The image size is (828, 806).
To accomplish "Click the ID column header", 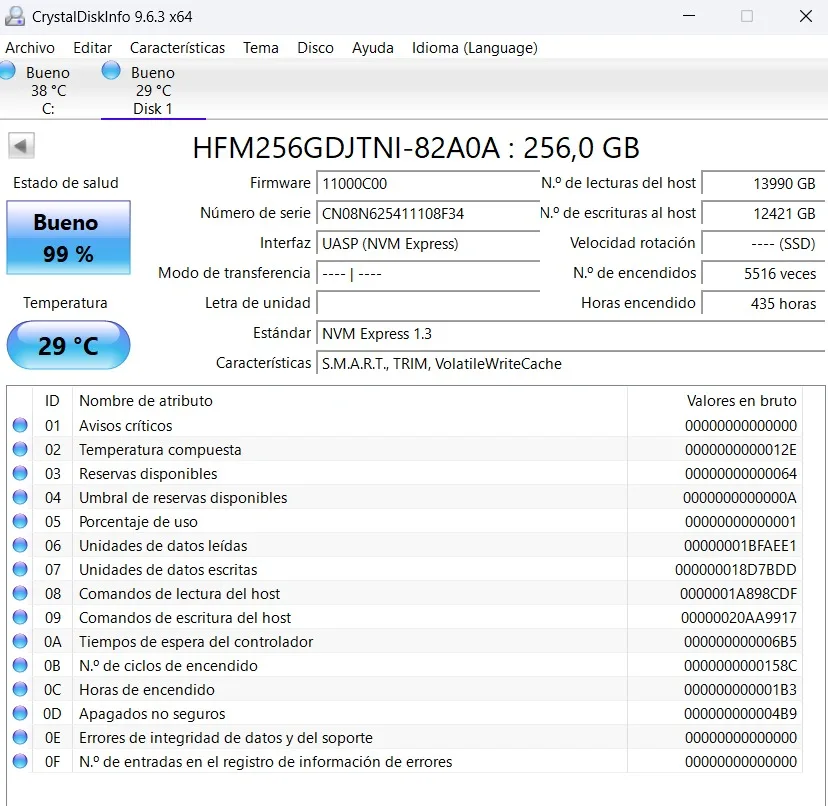I will coord(52,401).
